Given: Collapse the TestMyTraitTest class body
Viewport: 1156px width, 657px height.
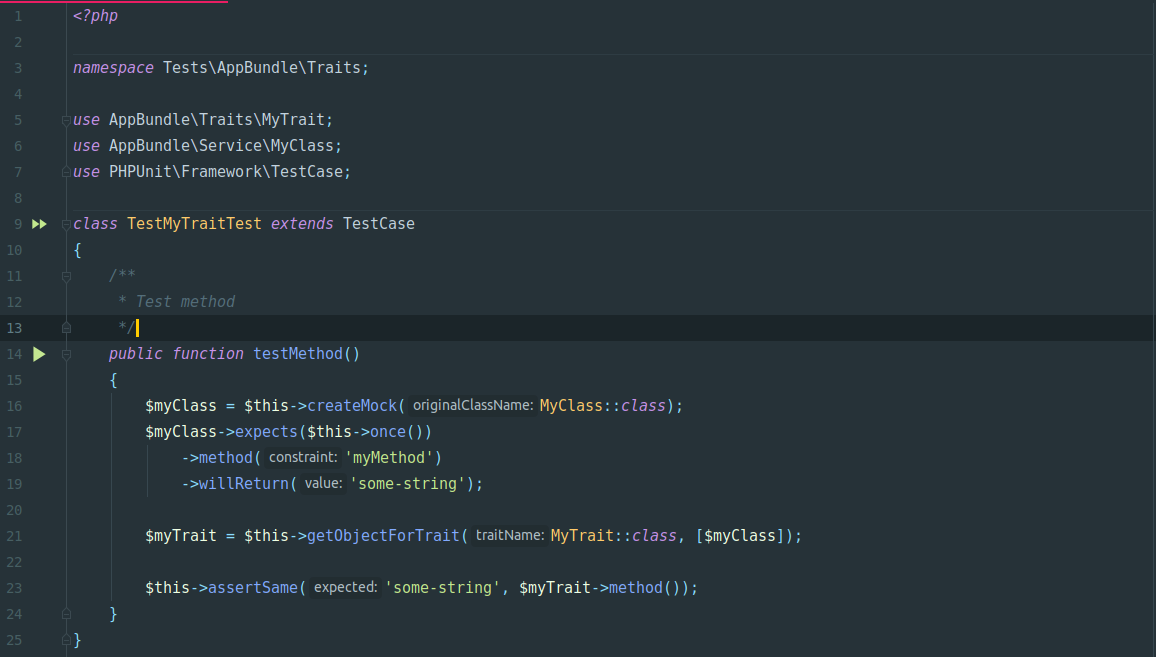Looking at the screenshot, I should click(66, 224).
